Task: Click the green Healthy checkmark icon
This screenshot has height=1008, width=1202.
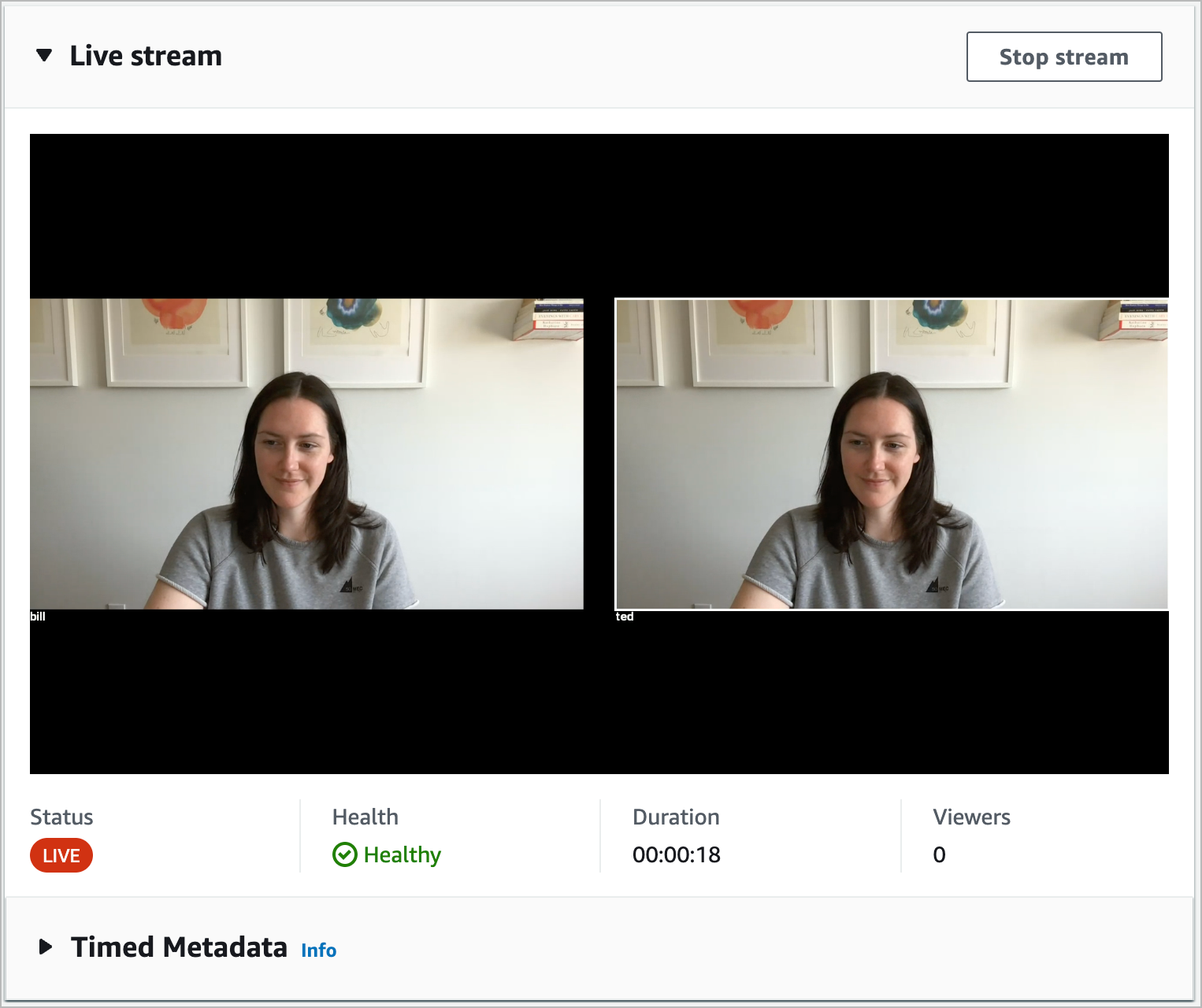Action: 345,855
